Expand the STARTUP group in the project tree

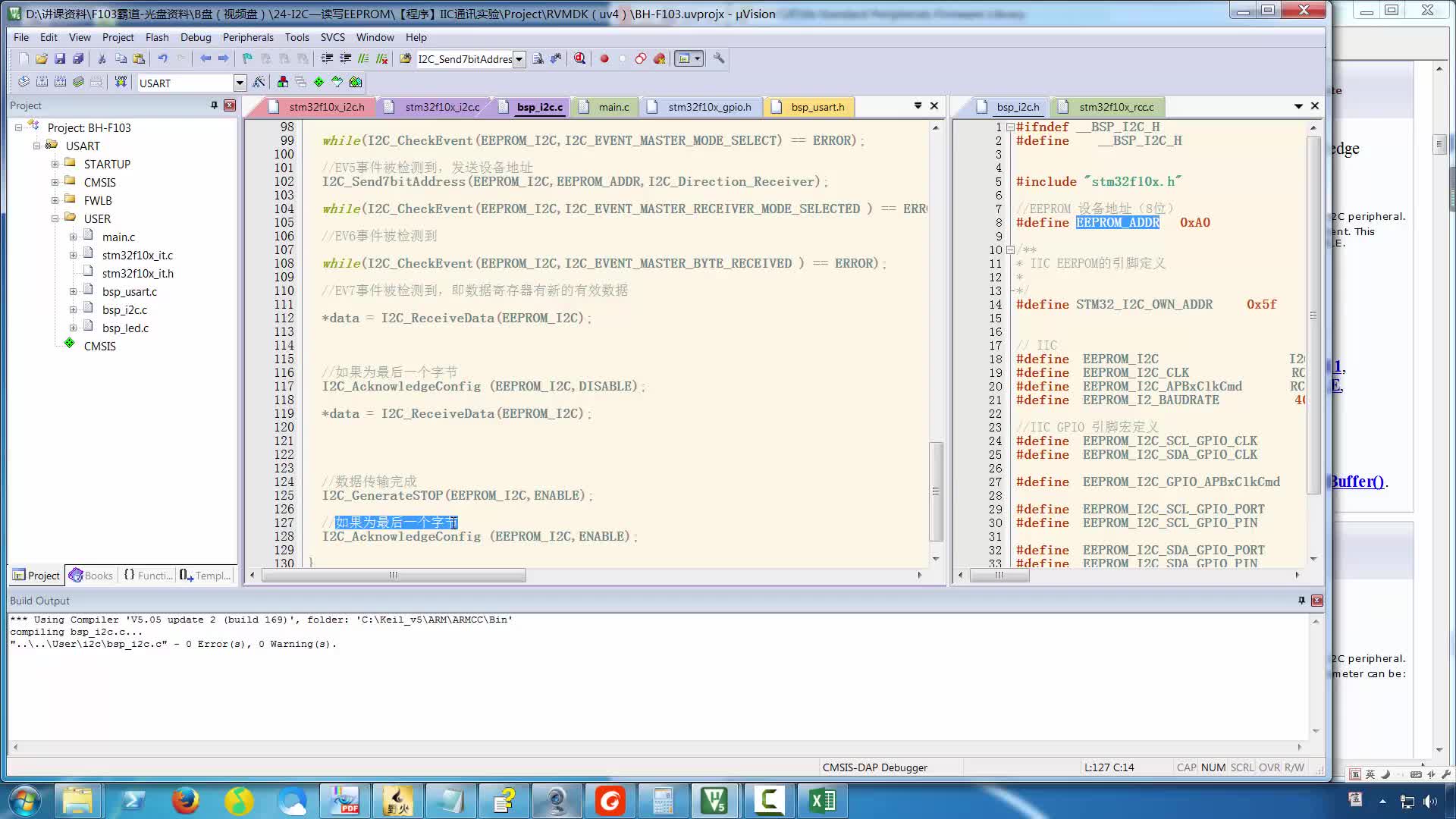55,164
